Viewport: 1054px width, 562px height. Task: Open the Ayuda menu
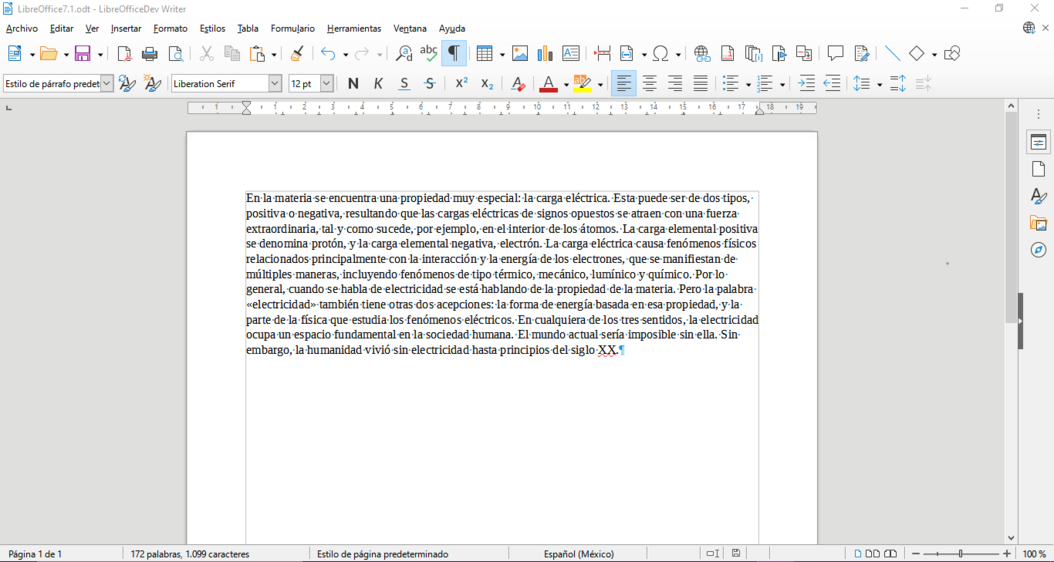(452, 29)
